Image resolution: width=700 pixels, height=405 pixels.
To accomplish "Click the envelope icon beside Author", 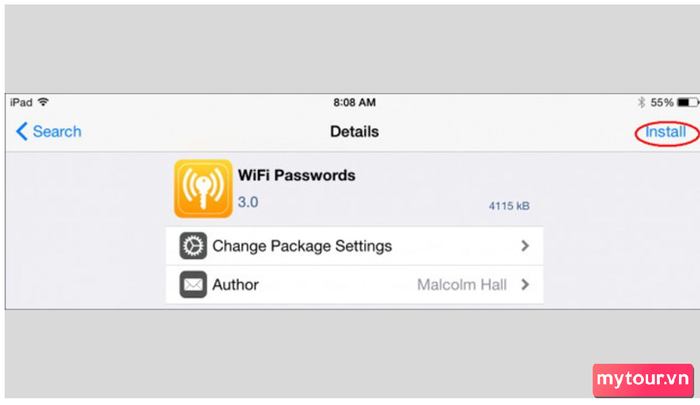I will (193, 284).
